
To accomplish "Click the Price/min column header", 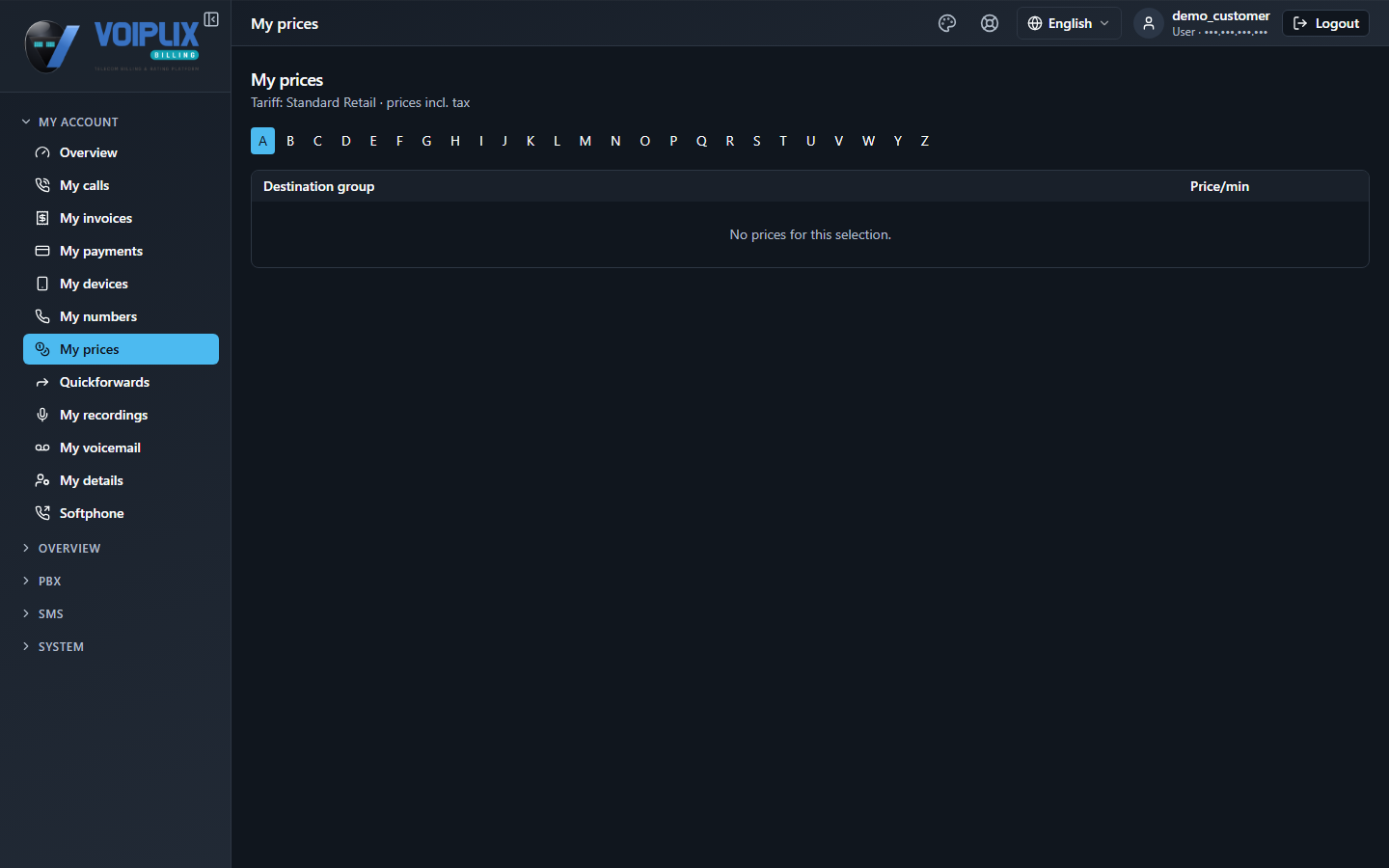I will pyautogui.click(x=1219, y=186).
